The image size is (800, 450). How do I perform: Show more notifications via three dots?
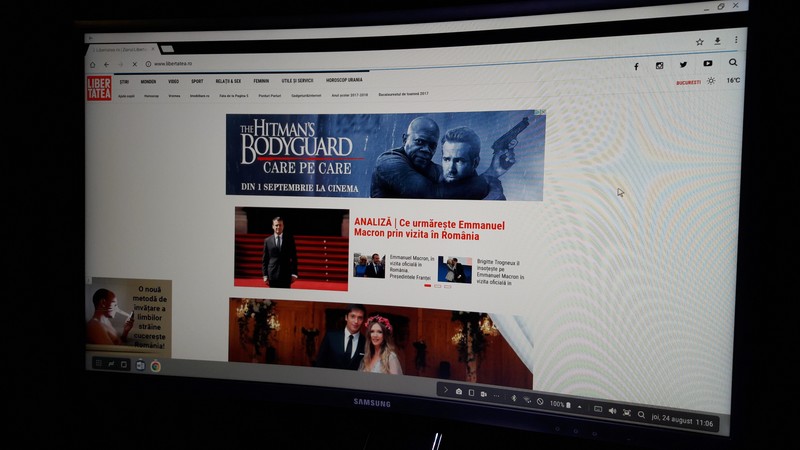[496, 395]
